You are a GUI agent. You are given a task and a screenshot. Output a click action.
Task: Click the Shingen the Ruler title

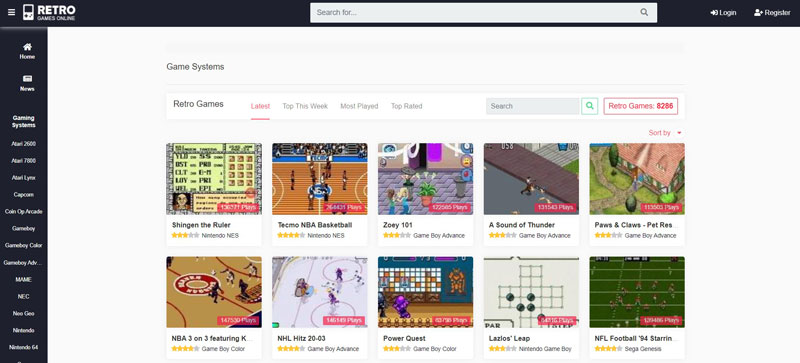201,225
